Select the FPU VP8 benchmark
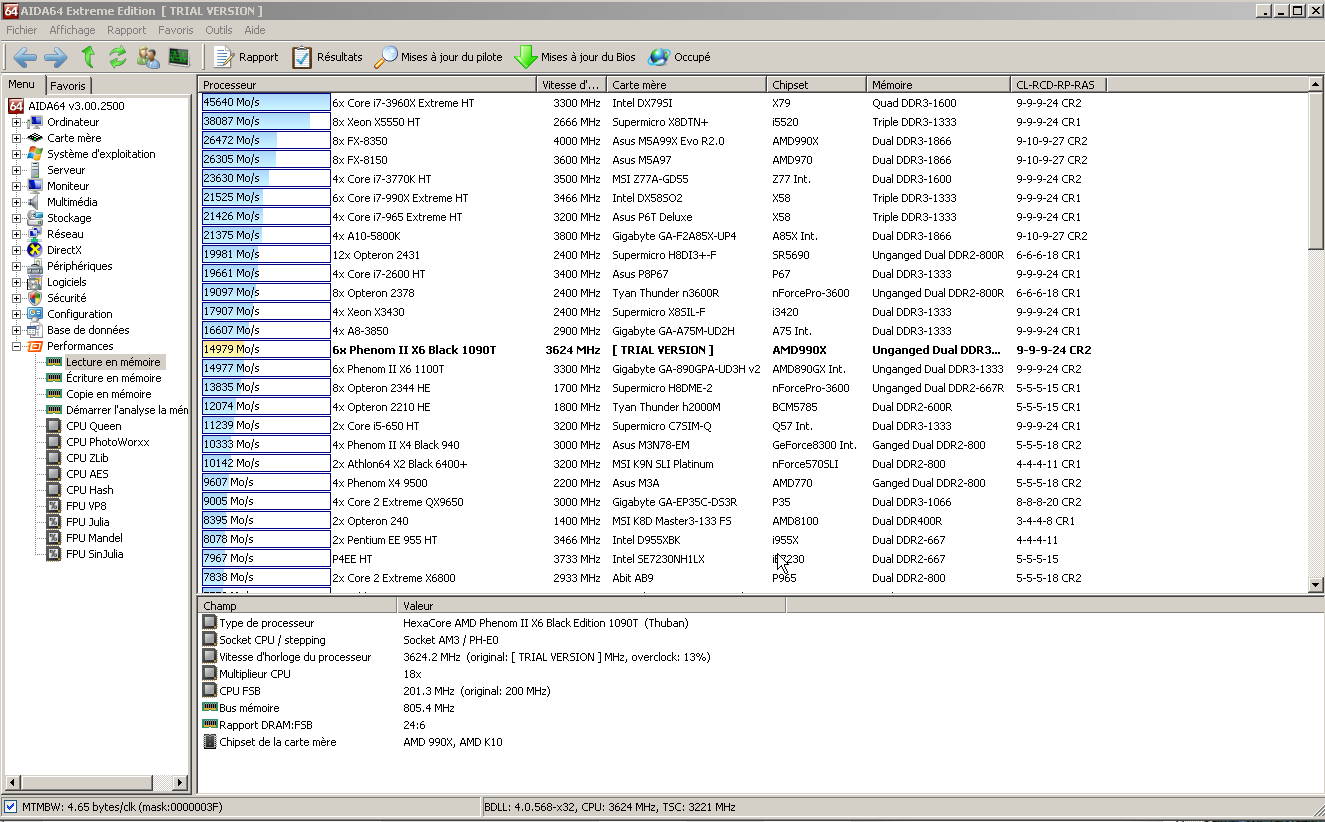Viewport: 1325px width, 822px height. coord(85,506)
